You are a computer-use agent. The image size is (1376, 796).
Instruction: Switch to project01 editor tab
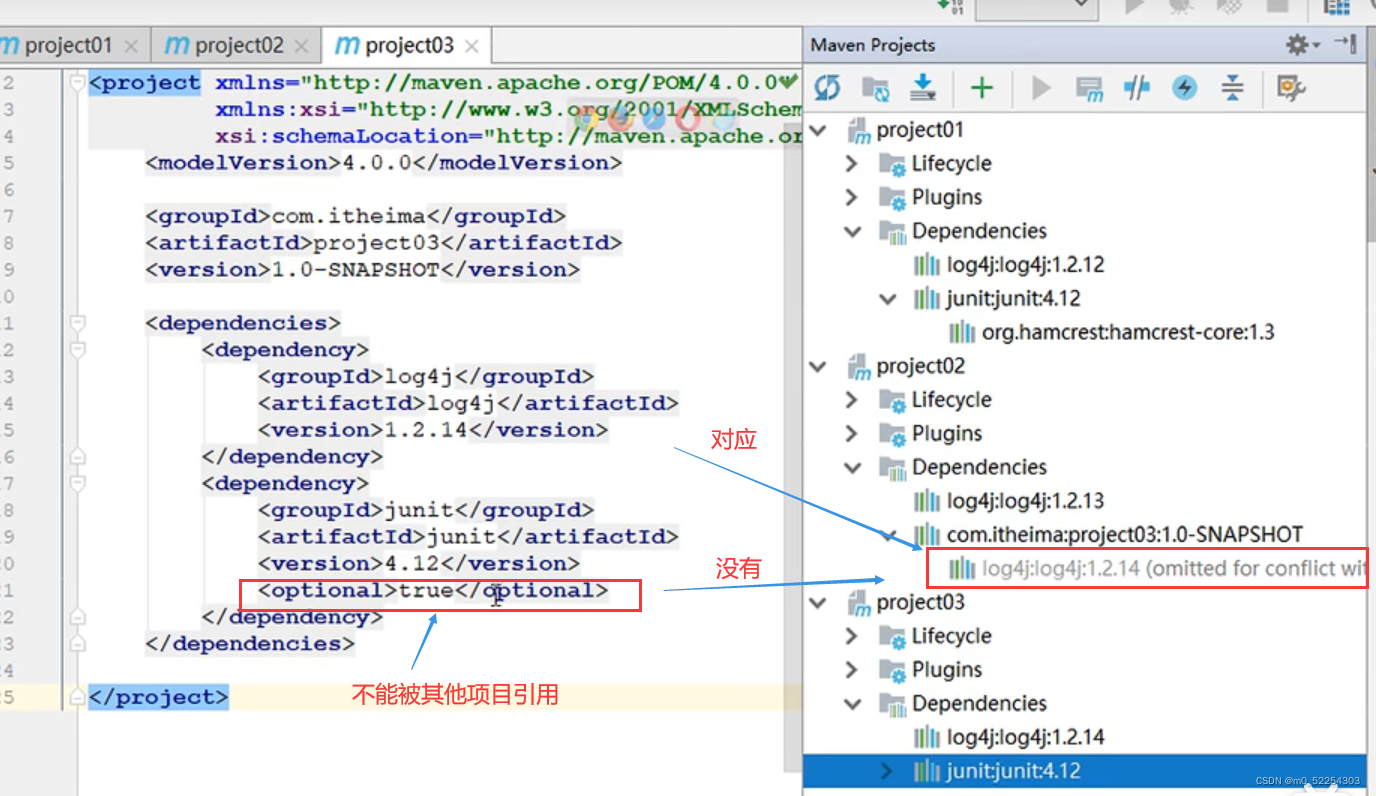point(69,45)
